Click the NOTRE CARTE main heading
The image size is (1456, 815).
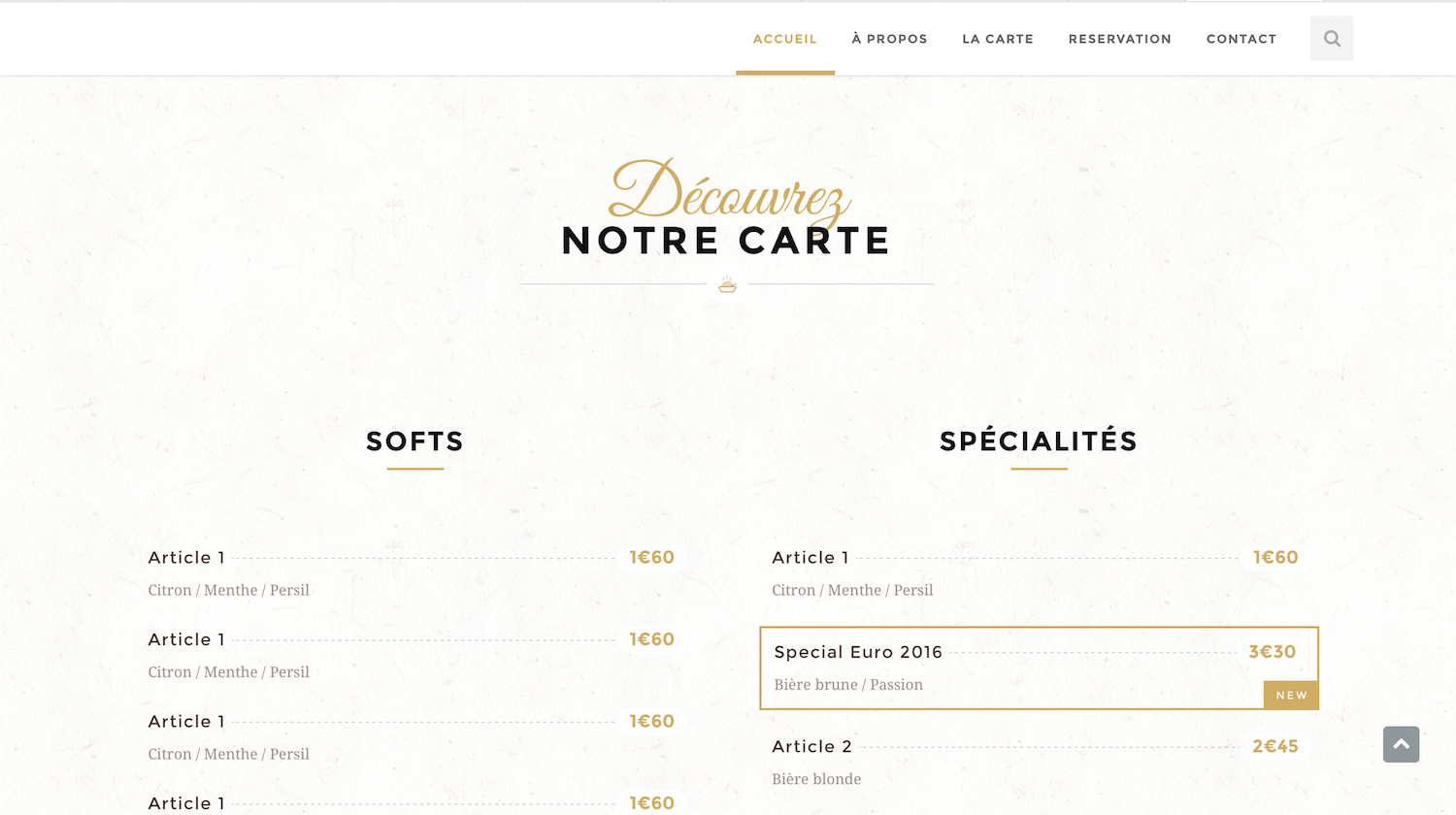coord(726,241)
